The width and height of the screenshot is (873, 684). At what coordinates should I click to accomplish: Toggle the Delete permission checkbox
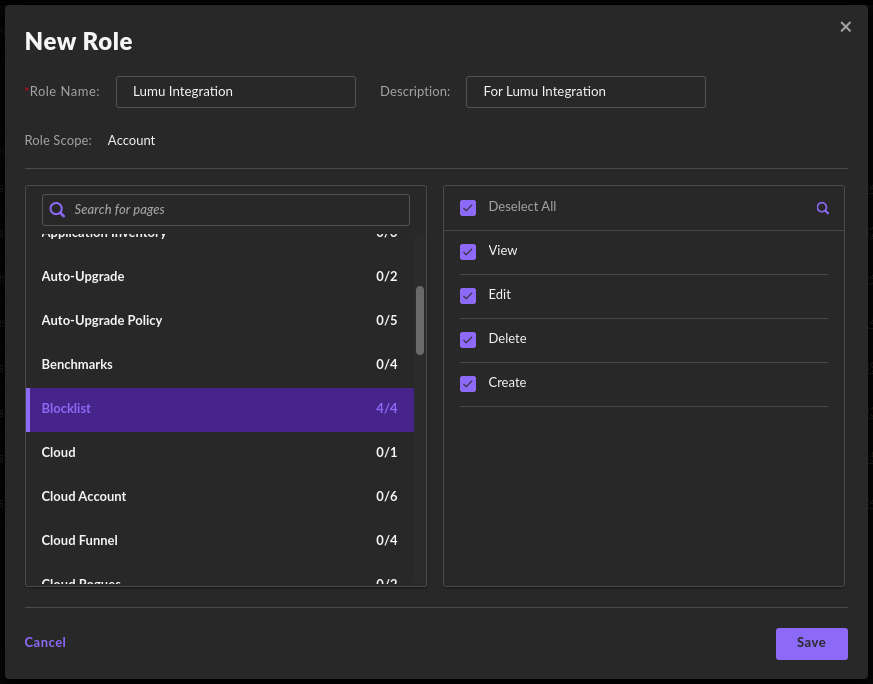tap(468, 339)
